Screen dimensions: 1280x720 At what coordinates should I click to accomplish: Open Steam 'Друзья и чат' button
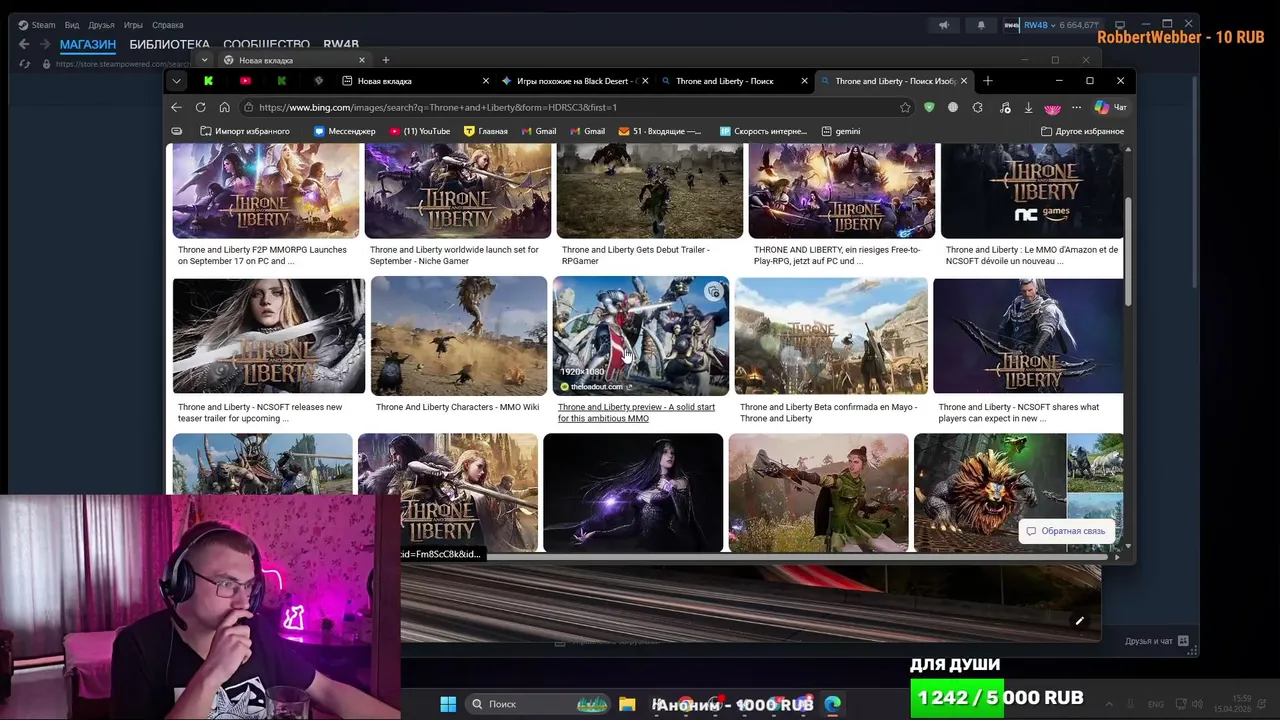coord(1157,641)
